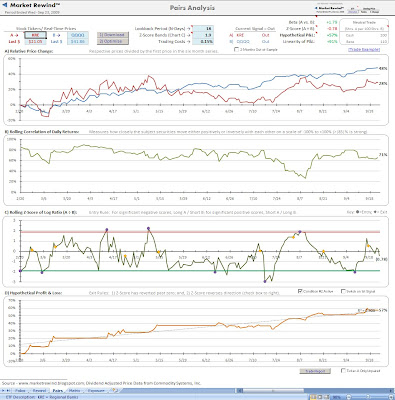
Task: Toggle the checkbox beside the report button
Action: click(x=343, y=371)
